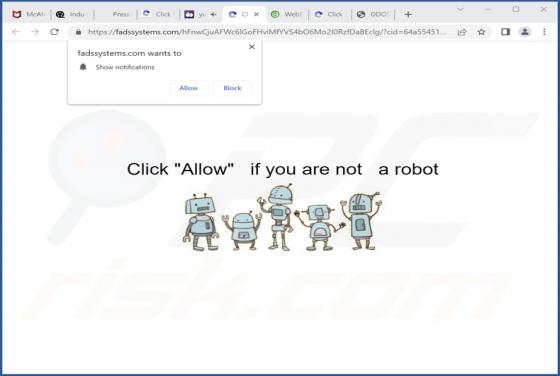Viewport: 560px width, 376px height.
Task: Reload the current page
Action: tap(54, 32)
